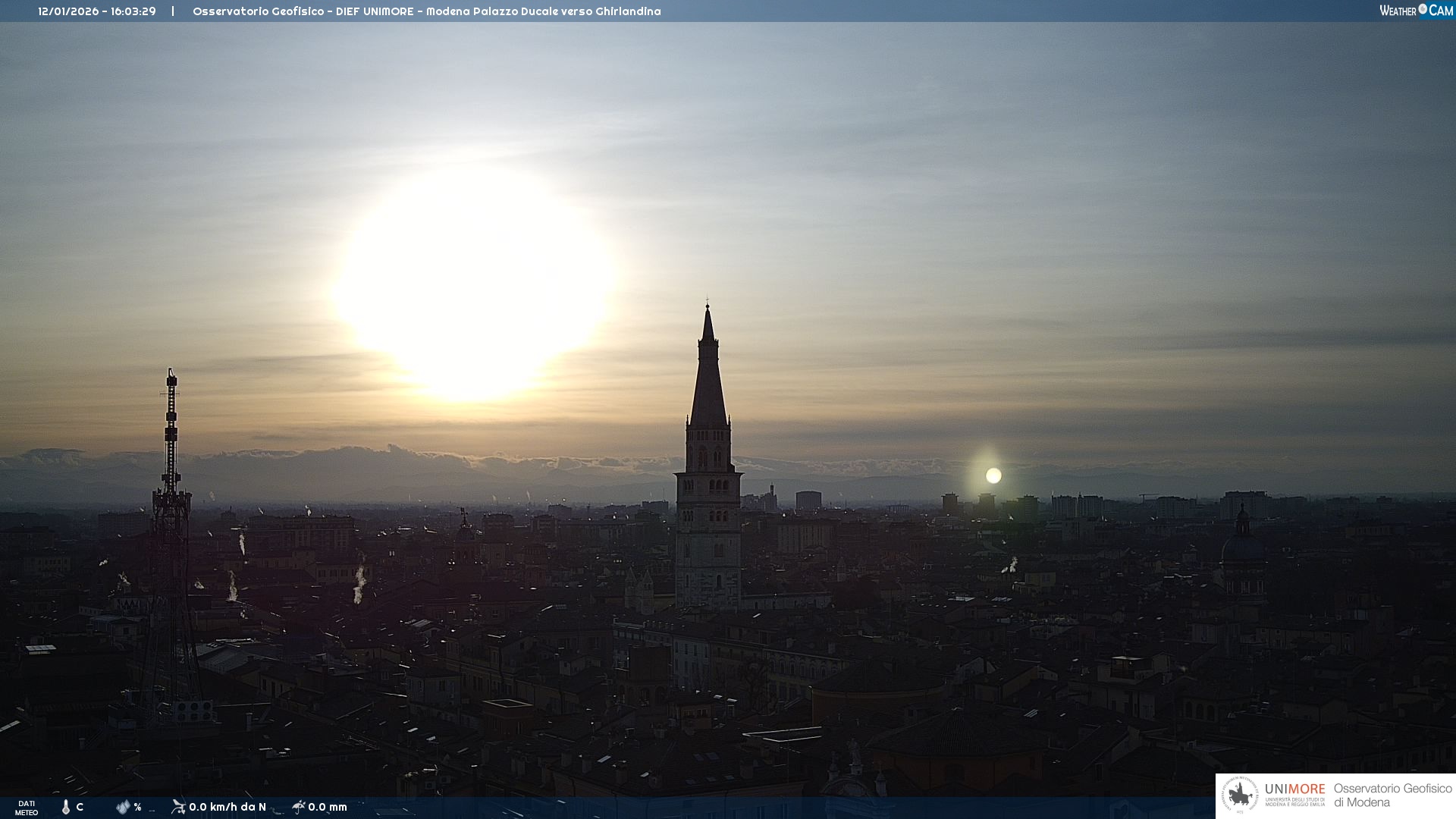Image resolution: width=1456 pixels, height=819 pixels.
Task: Click the small sun lens reflection orb
Action: coord(993,475)
